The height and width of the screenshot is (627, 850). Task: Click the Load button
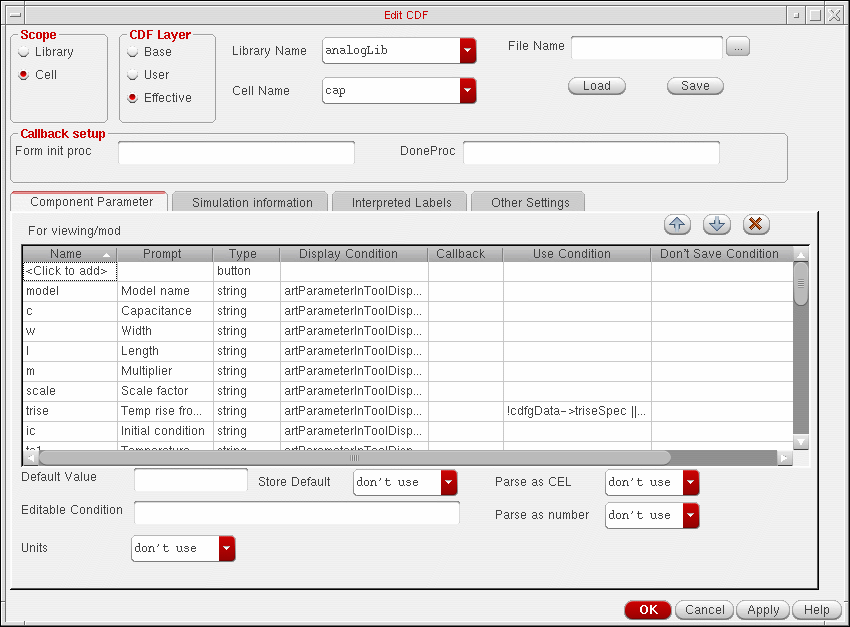pyautogui.click(x=597, y=86)
